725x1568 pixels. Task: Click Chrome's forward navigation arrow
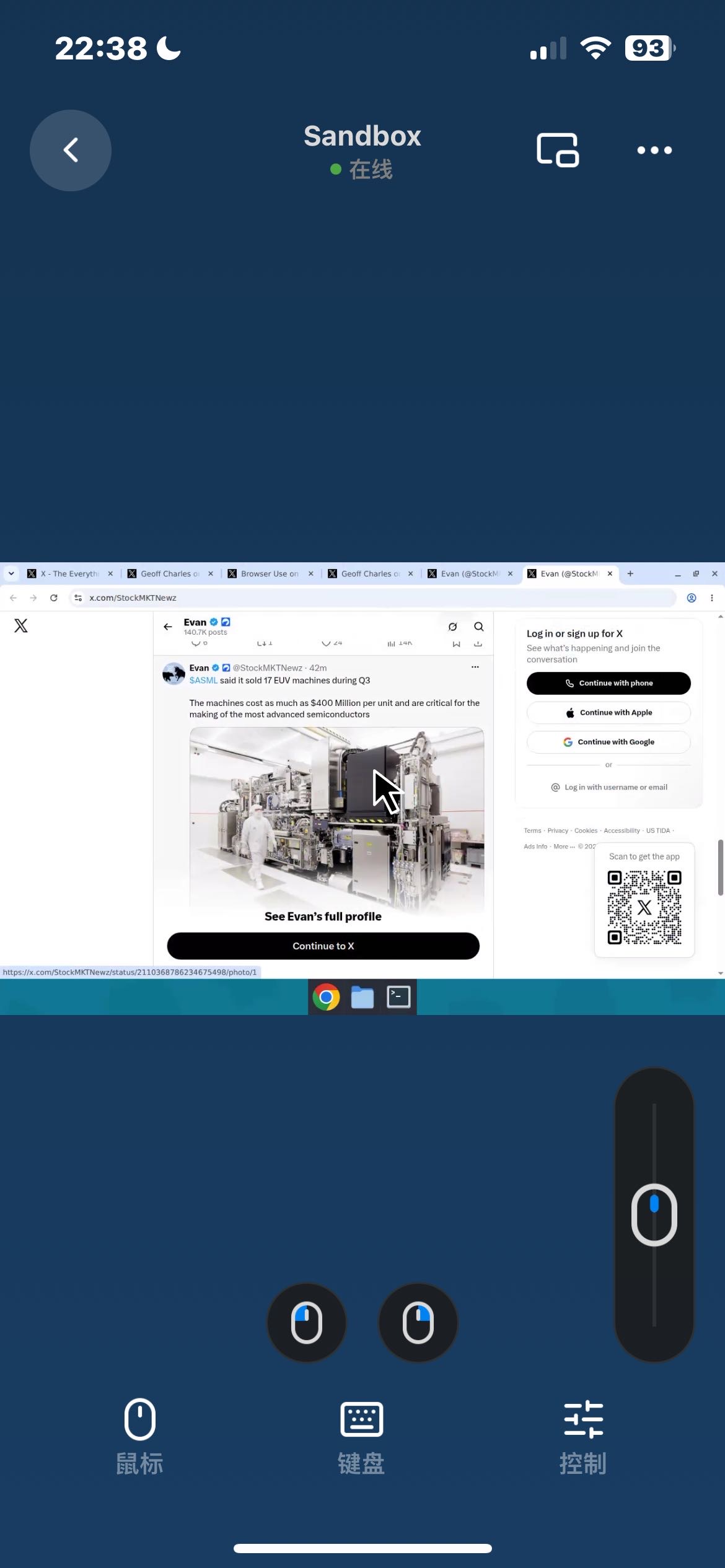coord(33,598)
